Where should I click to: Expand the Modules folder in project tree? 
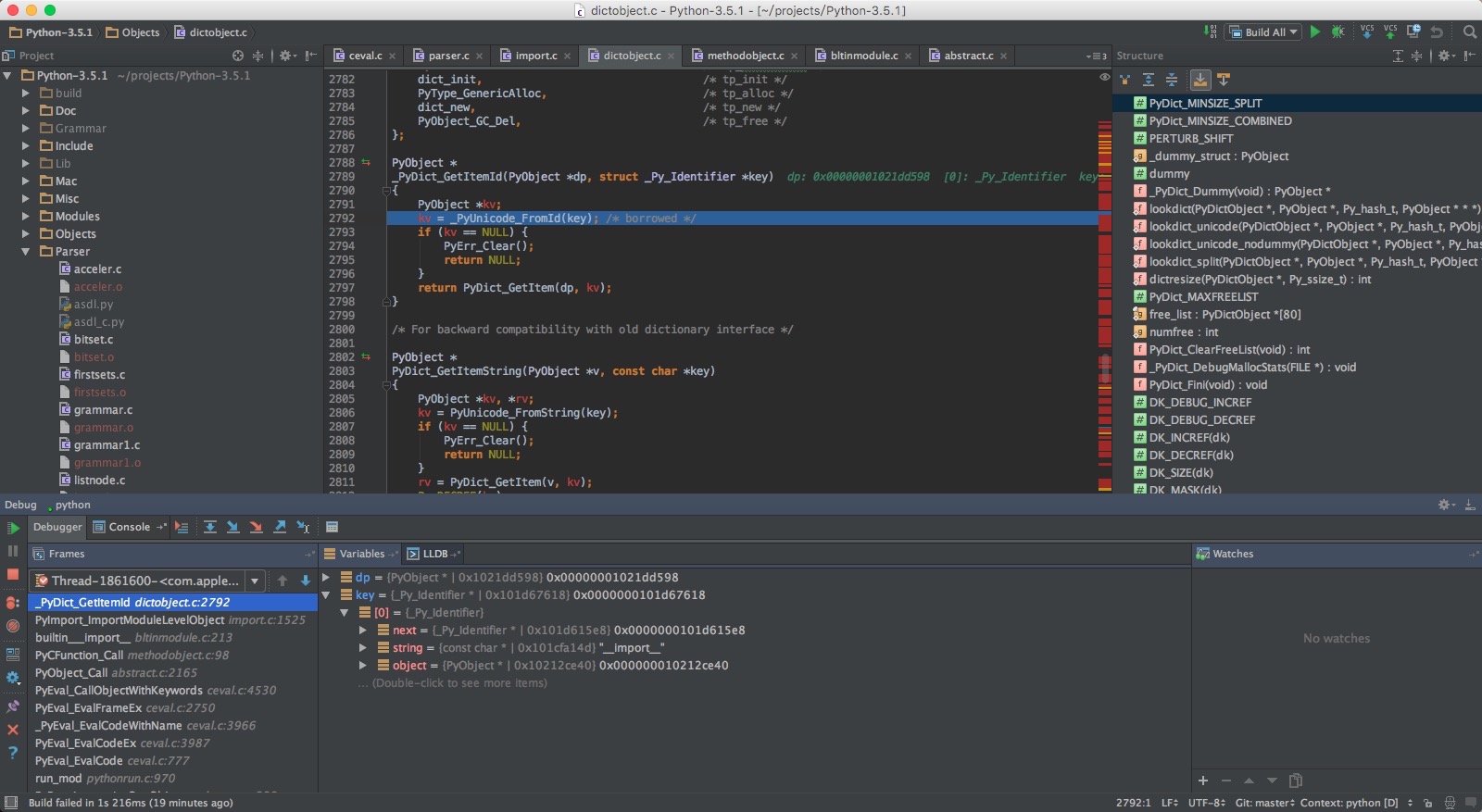[26, 217]
